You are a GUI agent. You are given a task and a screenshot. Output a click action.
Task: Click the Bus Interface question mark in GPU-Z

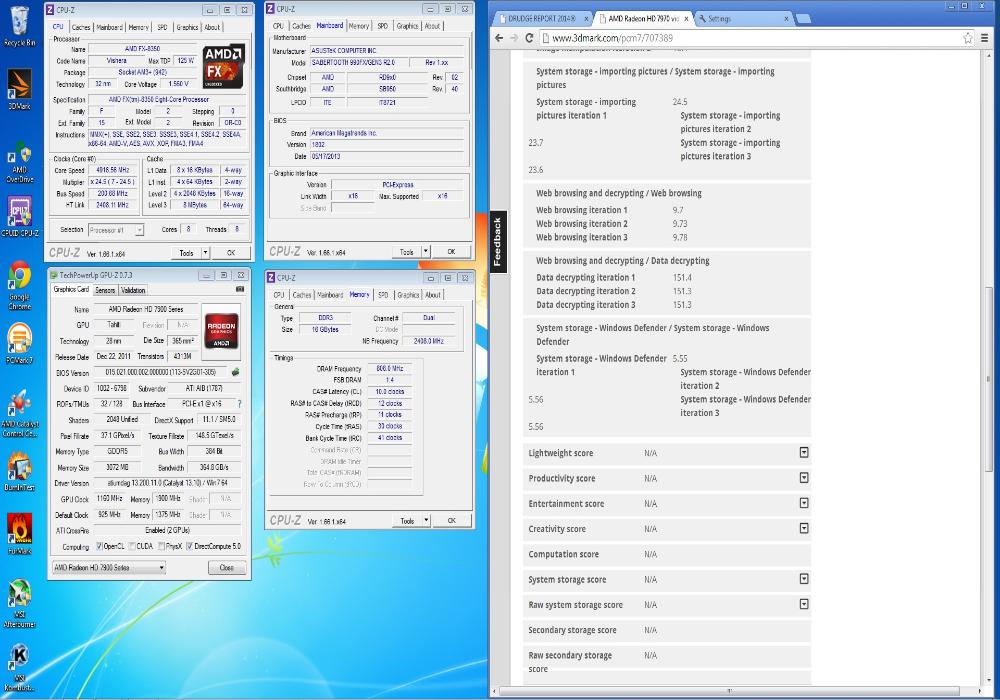click(x=239, y=404)
